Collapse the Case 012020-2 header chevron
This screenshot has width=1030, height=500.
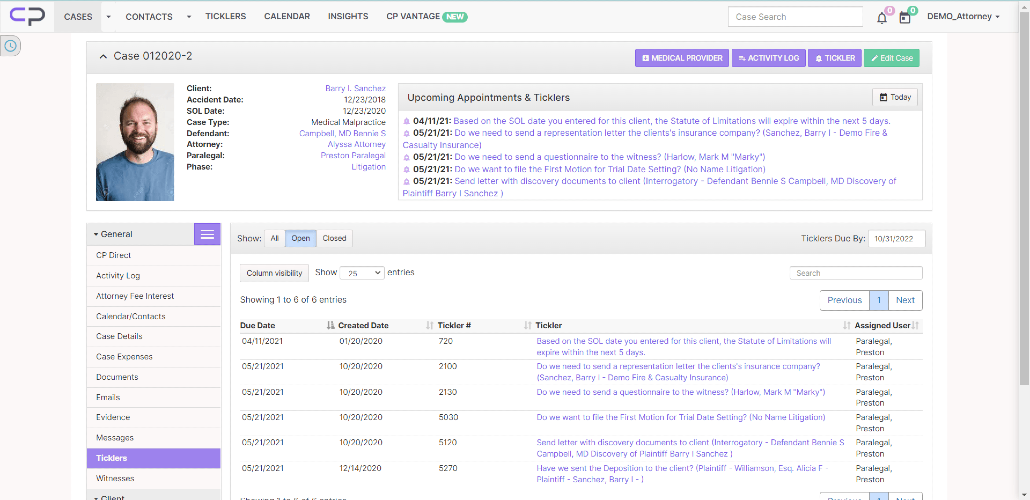[x=103, y=57]
